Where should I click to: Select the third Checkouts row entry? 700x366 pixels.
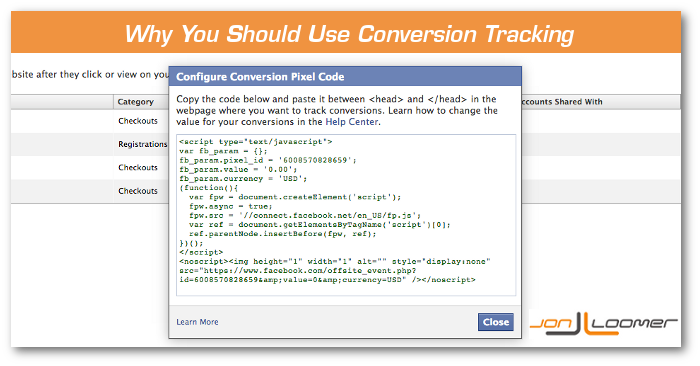pyautogui.click(x=138, y=167)
